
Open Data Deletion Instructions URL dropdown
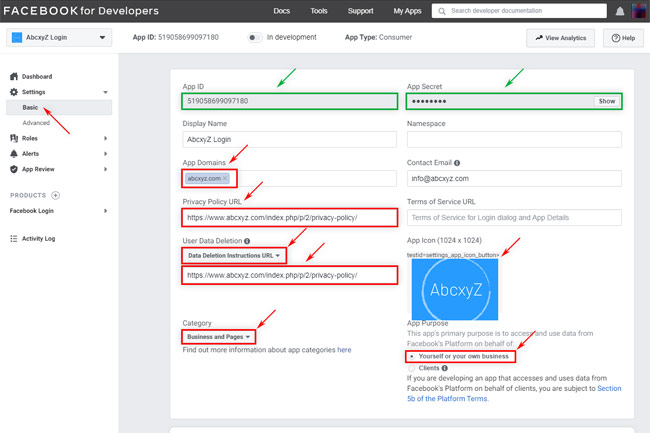click(234, 256)
